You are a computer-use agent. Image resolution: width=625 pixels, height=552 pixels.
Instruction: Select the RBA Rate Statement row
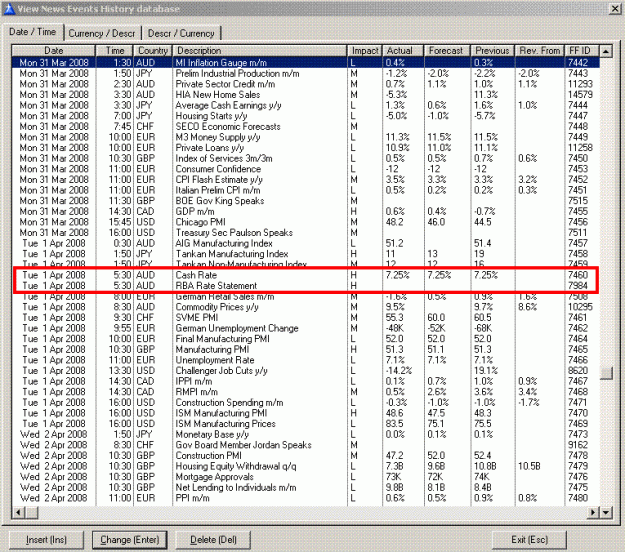305,286
